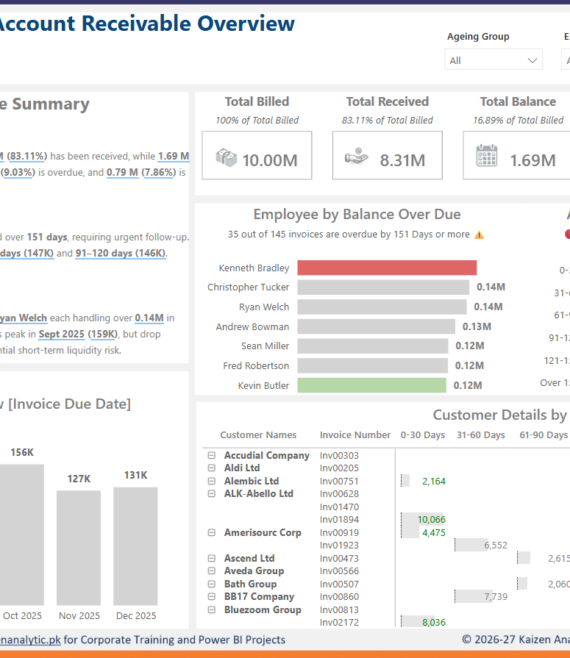Collapse the ALK-Abello Ltd row
Viewport: 570px width, 658px height.
pyautogui.click(x=212, y=494)
